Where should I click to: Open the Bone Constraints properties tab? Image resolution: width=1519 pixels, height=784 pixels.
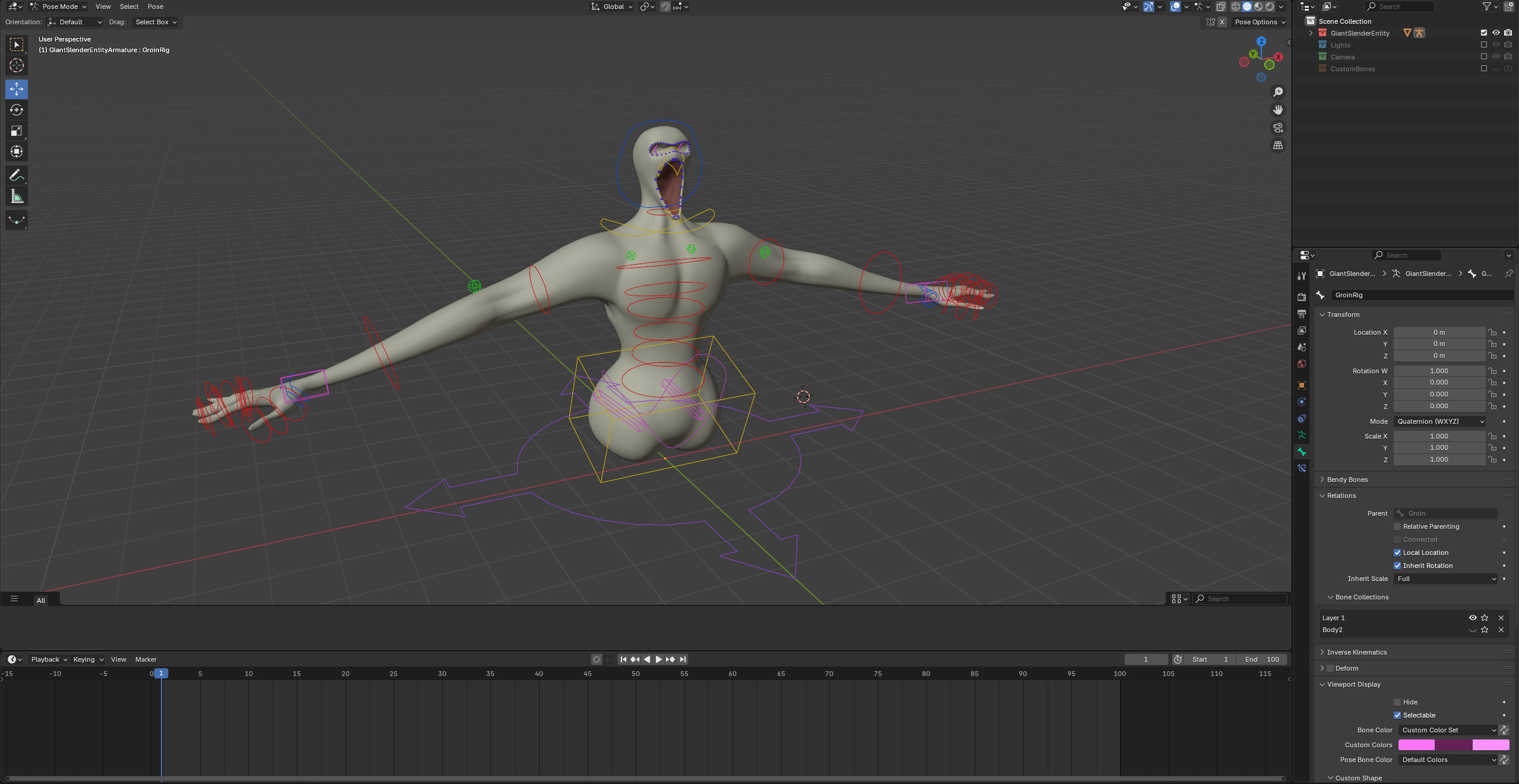click(1302, 468)
